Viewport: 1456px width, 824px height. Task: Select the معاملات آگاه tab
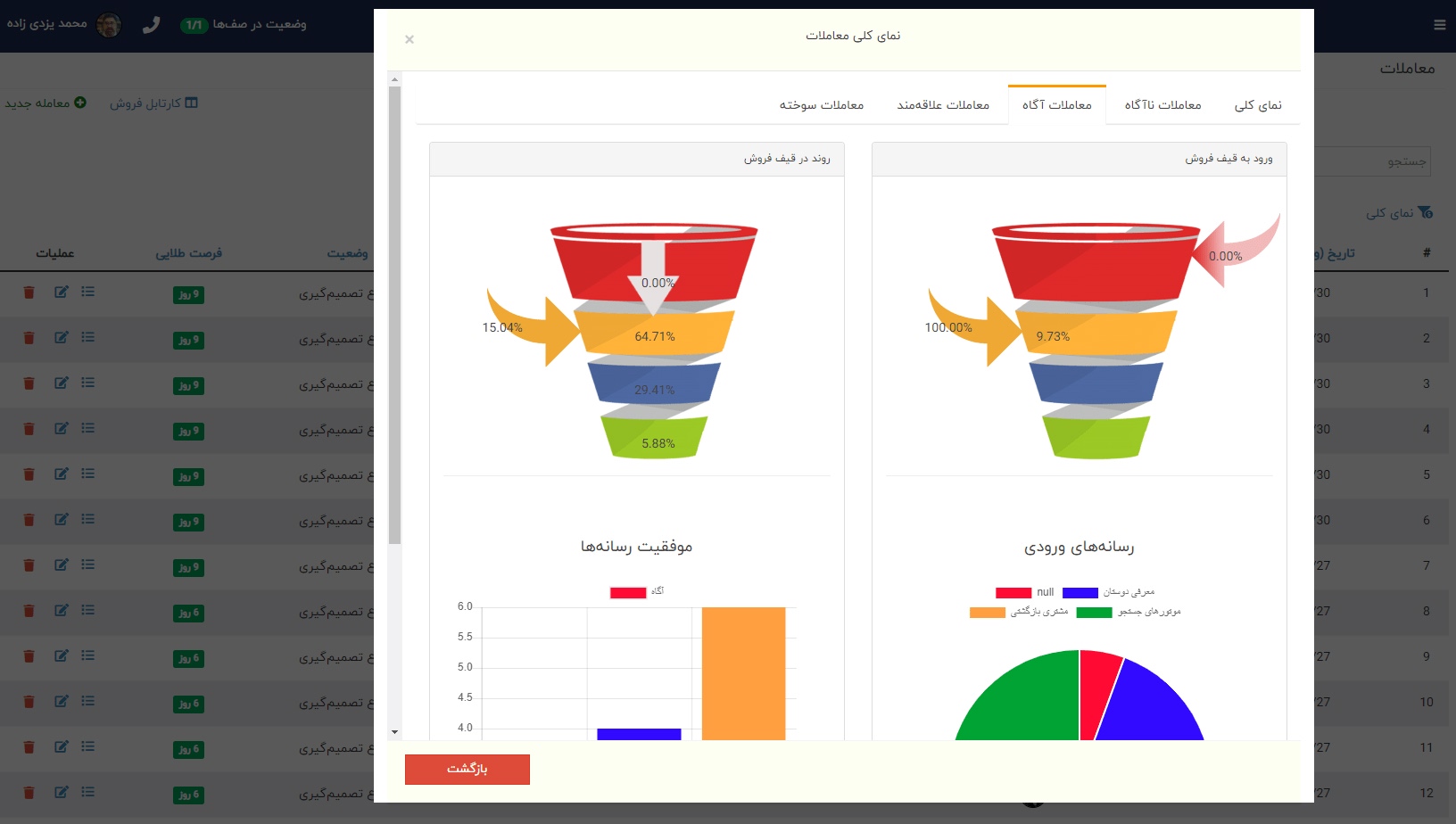1057,105
